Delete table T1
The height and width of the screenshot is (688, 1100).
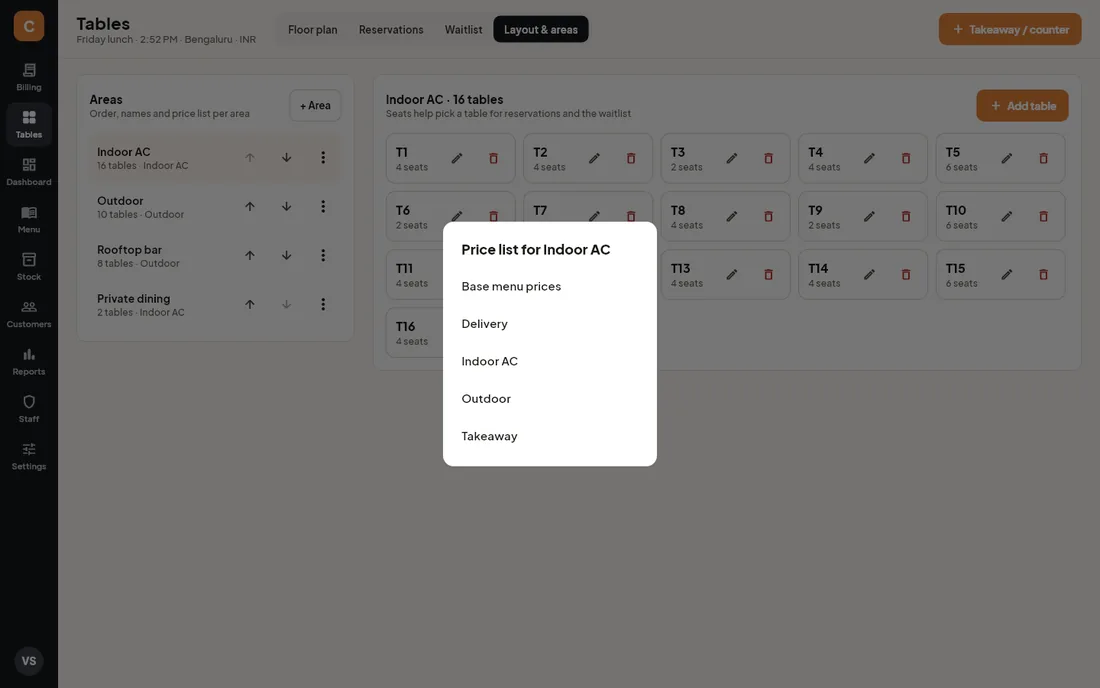click(493, 158)
